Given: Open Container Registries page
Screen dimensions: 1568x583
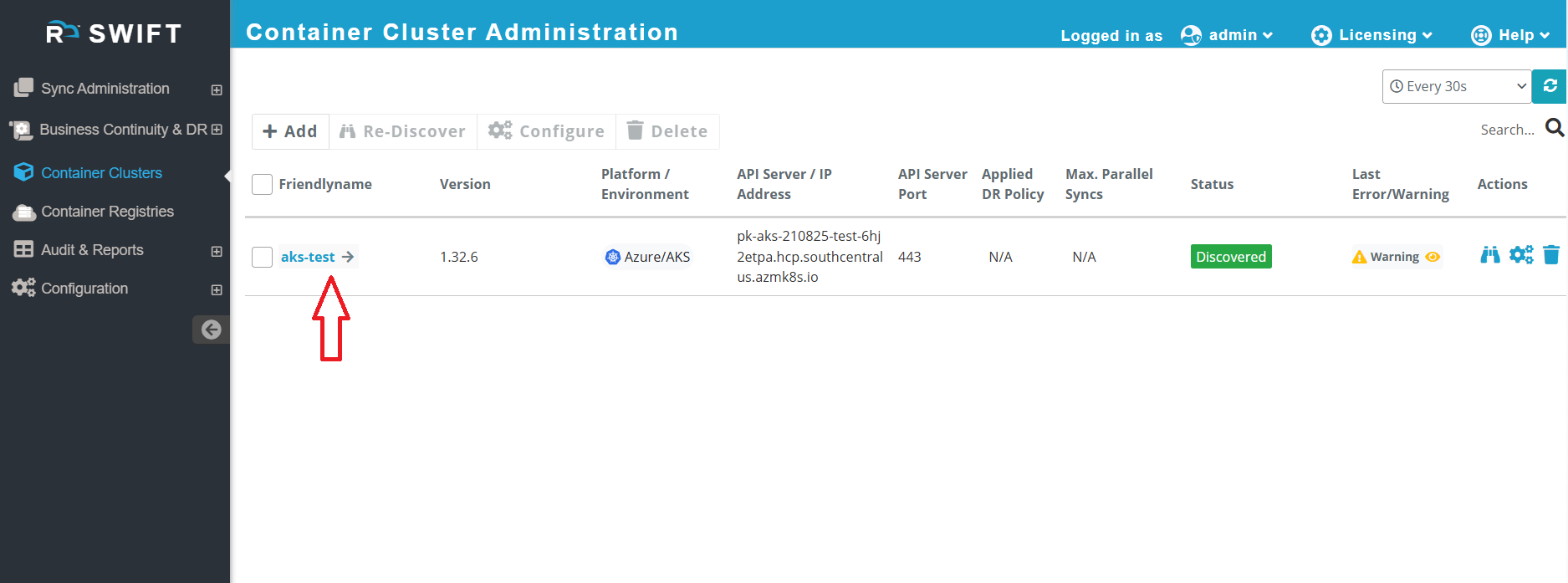Looking at the screenshot, I should coord(107,212).
